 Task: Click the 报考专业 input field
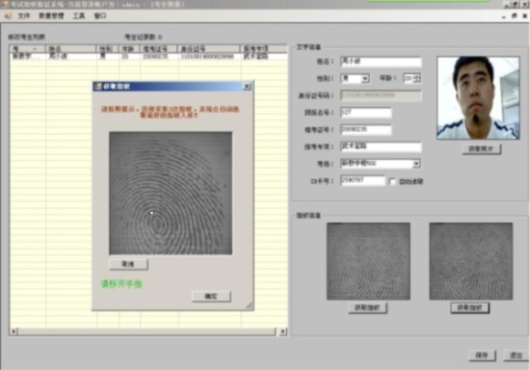(381, 147)
